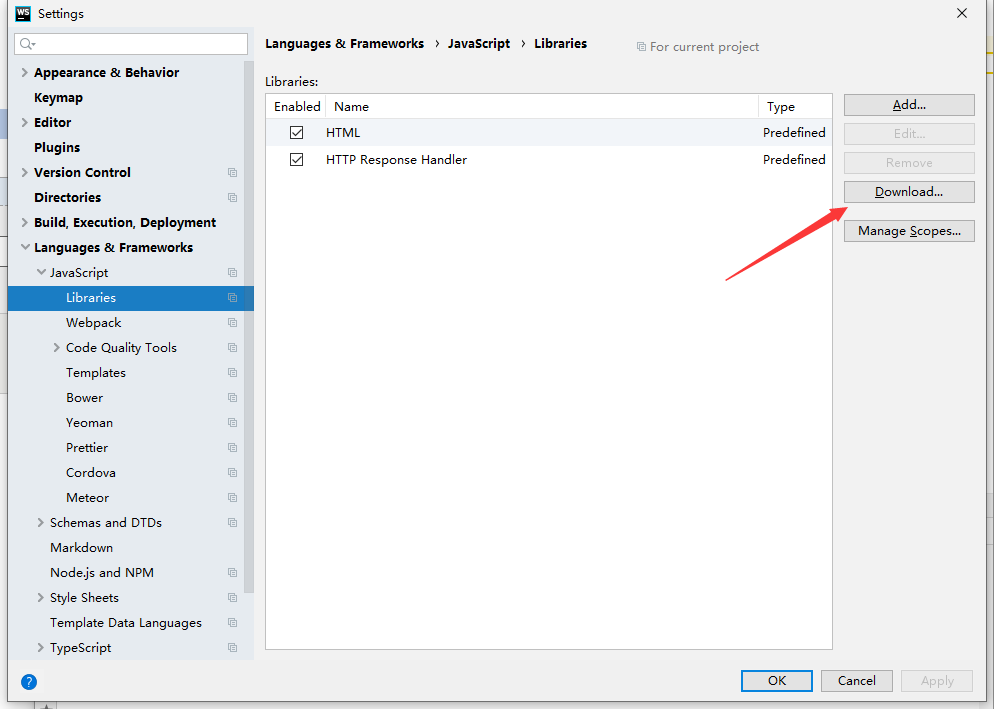Expand the TypeScript node arrow
The width and height of the screenshot is (994, 709).
point(41,647)
